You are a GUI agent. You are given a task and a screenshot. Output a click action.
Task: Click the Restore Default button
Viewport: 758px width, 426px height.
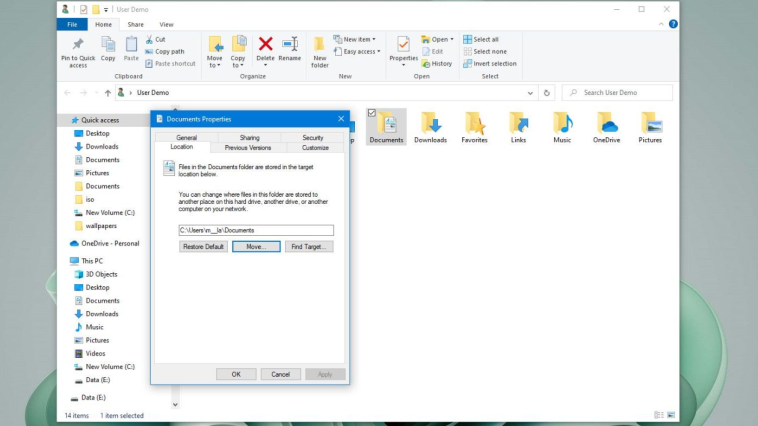click(x=203, y=247)
